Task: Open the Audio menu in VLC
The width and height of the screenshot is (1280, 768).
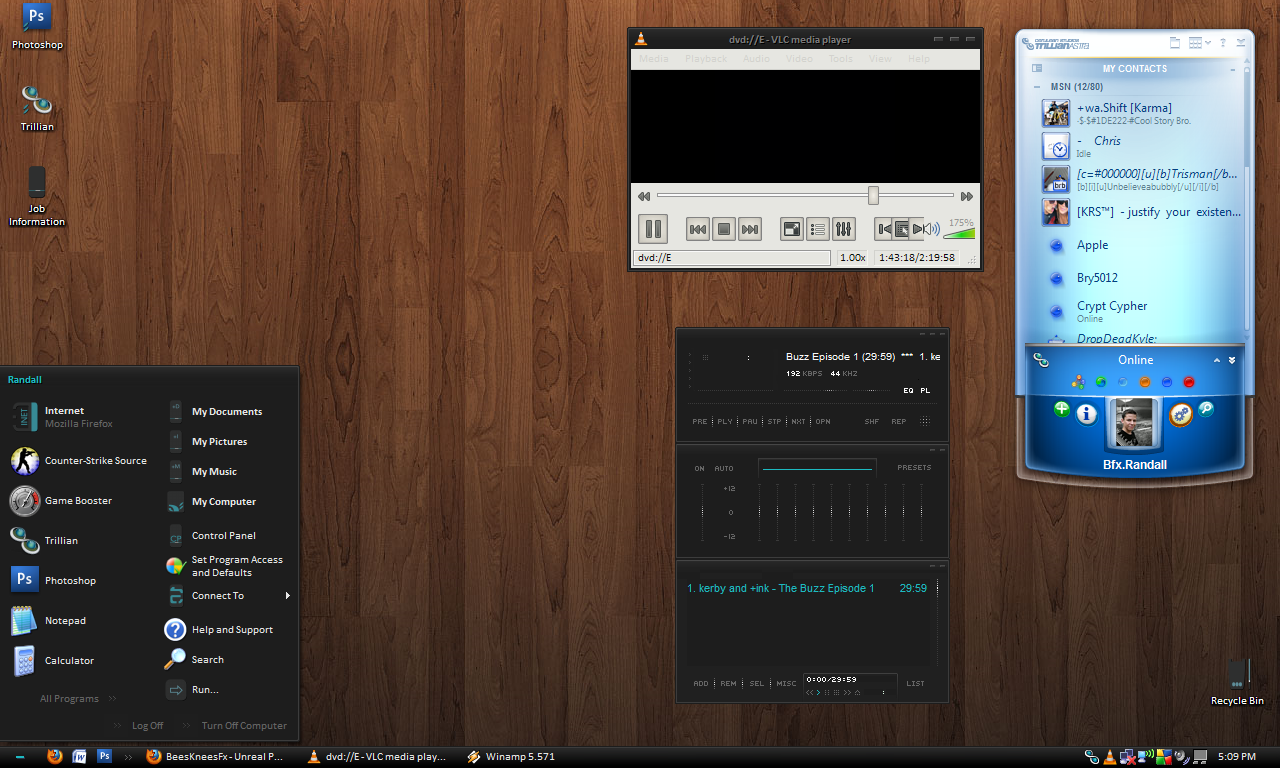Action: click(756, 59)
